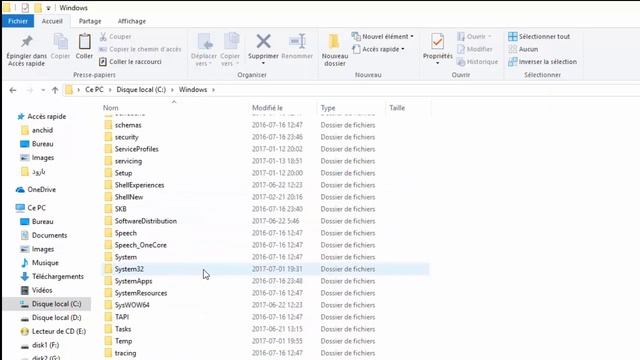Click Ouvrir in the ribbon's Ouvrir group

pos(474,36)
